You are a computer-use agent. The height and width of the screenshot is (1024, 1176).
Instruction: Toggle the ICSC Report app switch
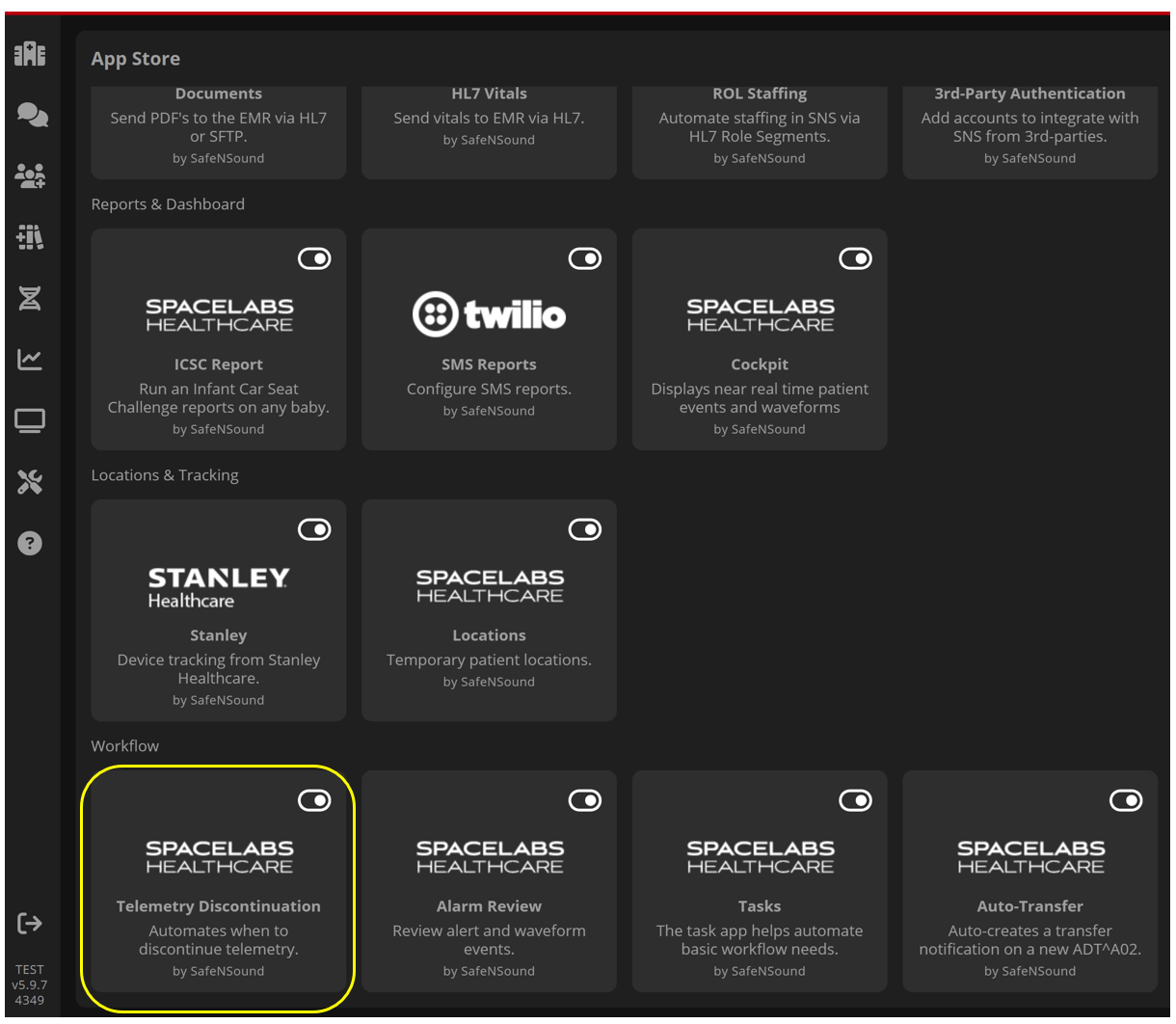point(314,258)
